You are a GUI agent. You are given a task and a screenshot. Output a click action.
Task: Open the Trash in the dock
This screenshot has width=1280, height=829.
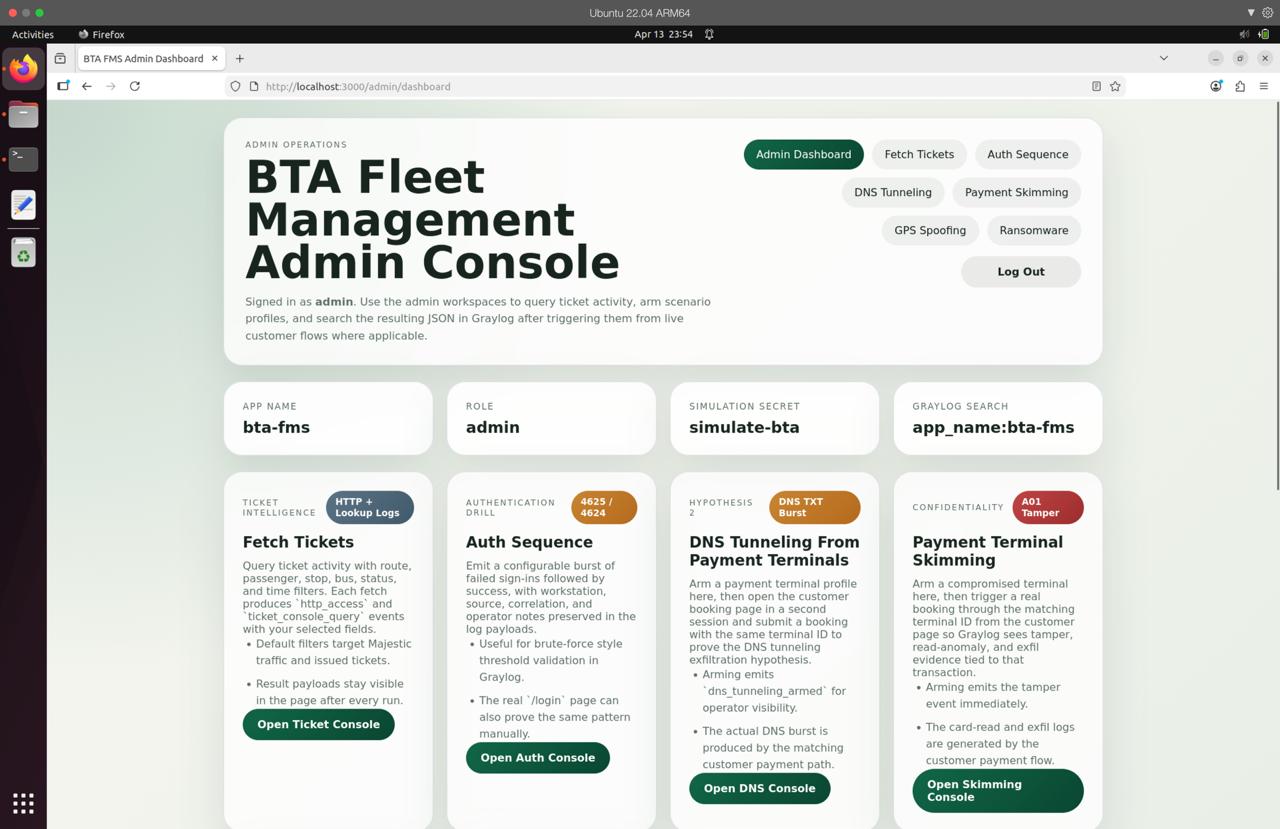click(23, 253)
